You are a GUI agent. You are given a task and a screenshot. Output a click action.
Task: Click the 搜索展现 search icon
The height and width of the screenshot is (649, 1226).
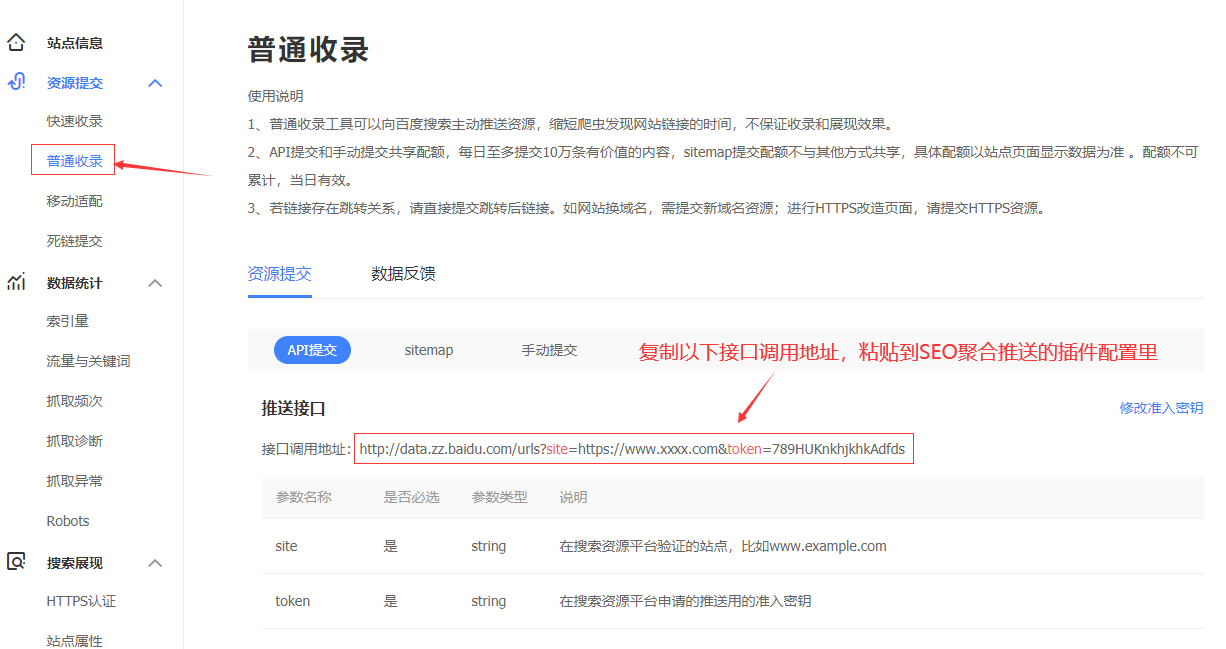[x=16, y=562]
